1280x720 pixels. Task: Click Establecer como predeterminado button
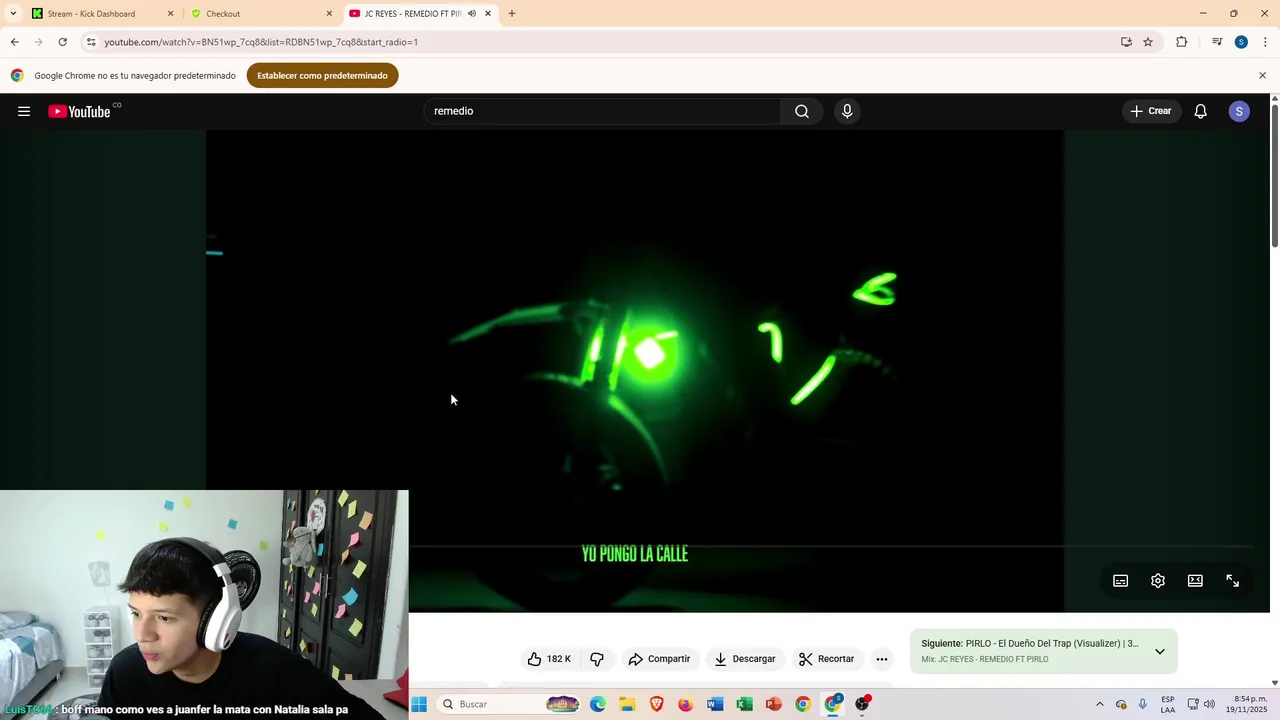click(x=322, y=76)
